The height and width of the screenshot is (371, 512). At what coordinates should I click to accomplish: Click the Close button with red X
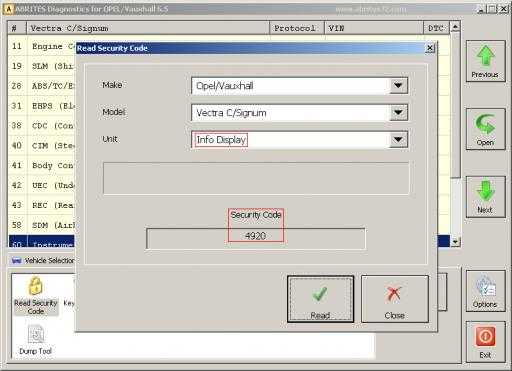point(395,299)
